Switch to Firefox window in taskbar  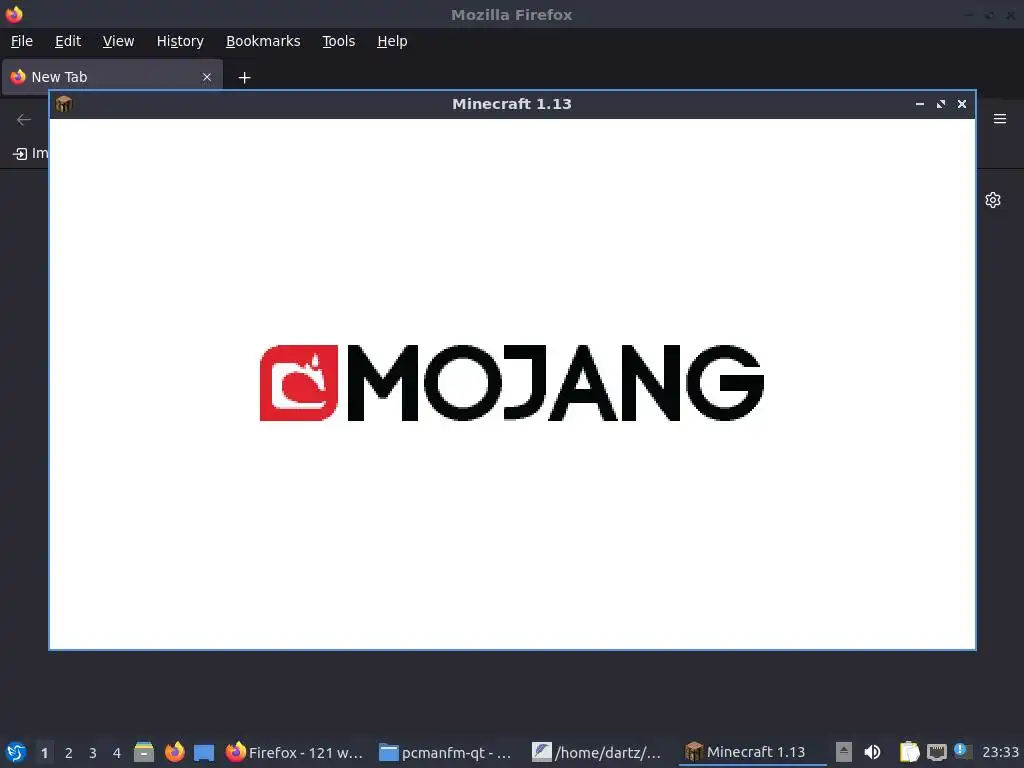[294, 752]
